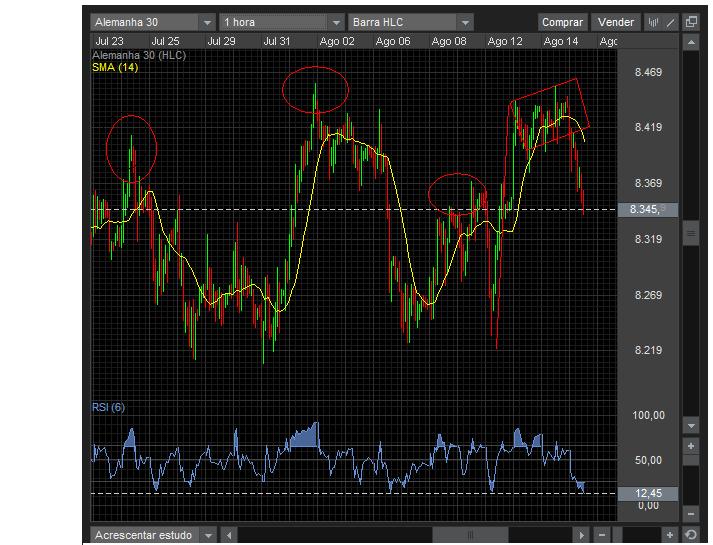This screenshot has width=713, height=545.
Task: Click the 8.469 price axis label
Action: coord(648,72)
